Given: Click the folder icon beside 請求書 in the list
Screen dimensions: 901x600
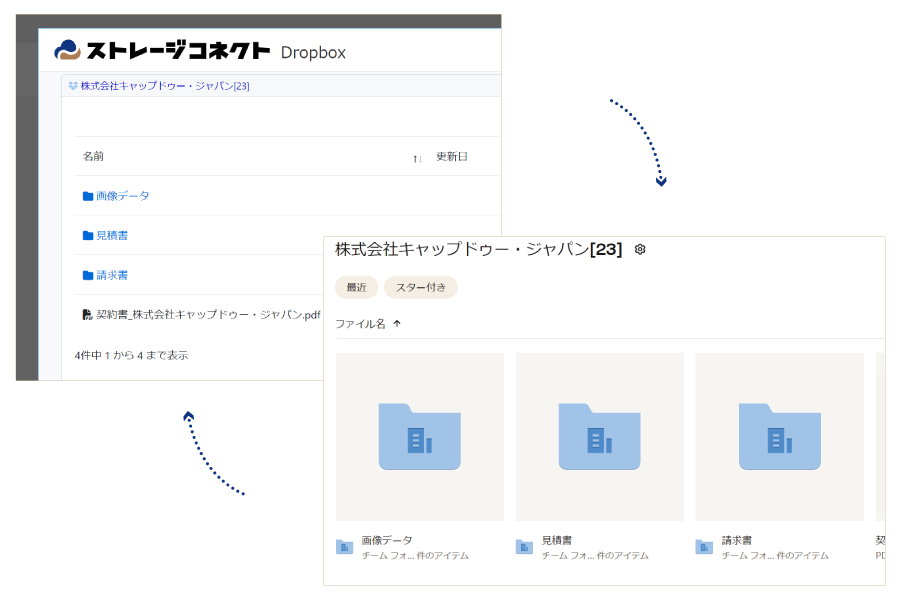Looking at the screenshot, I should [88, 275].
